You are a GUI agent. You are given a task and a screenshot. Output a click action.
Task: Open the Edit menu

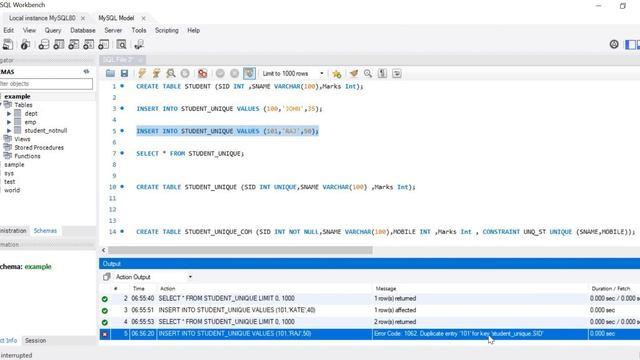coord(9,30)
